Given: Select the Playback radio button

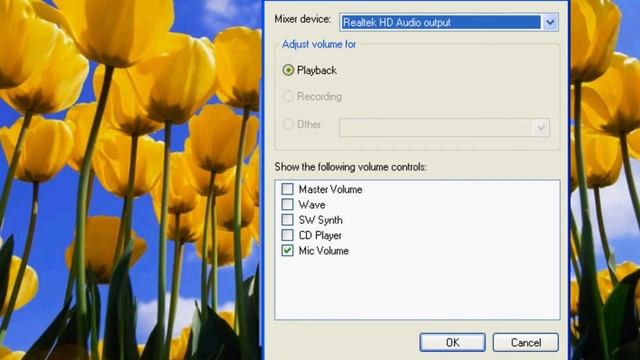Looking at the screenshot, I should click(288, 70).
